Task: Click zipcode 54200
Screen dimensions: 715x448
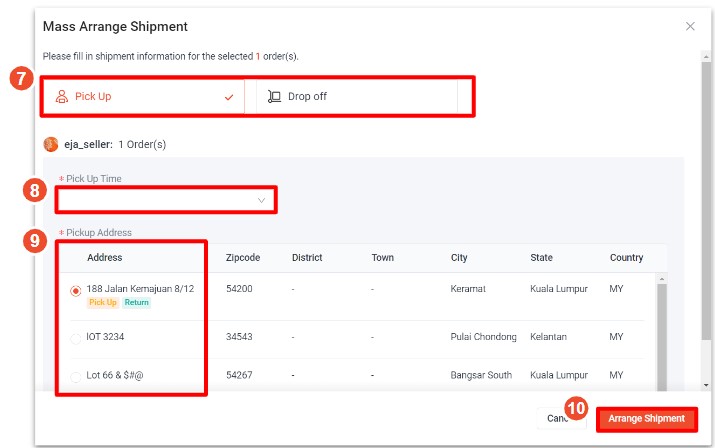Action: tap(239, 289)
